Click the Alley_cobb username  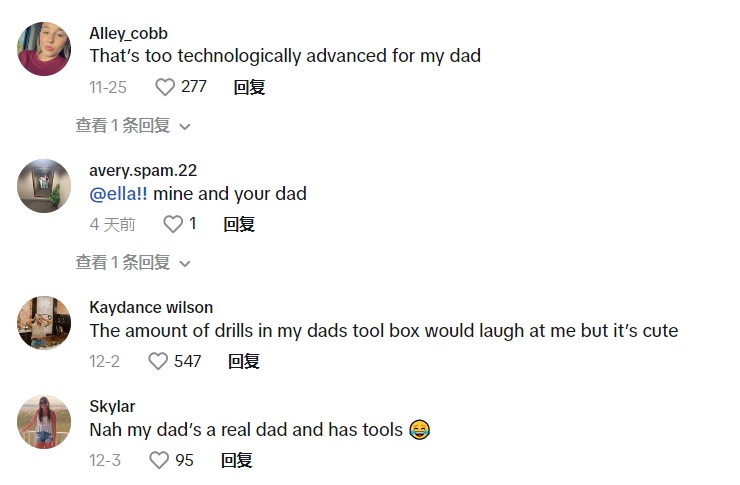click(128, 34)
